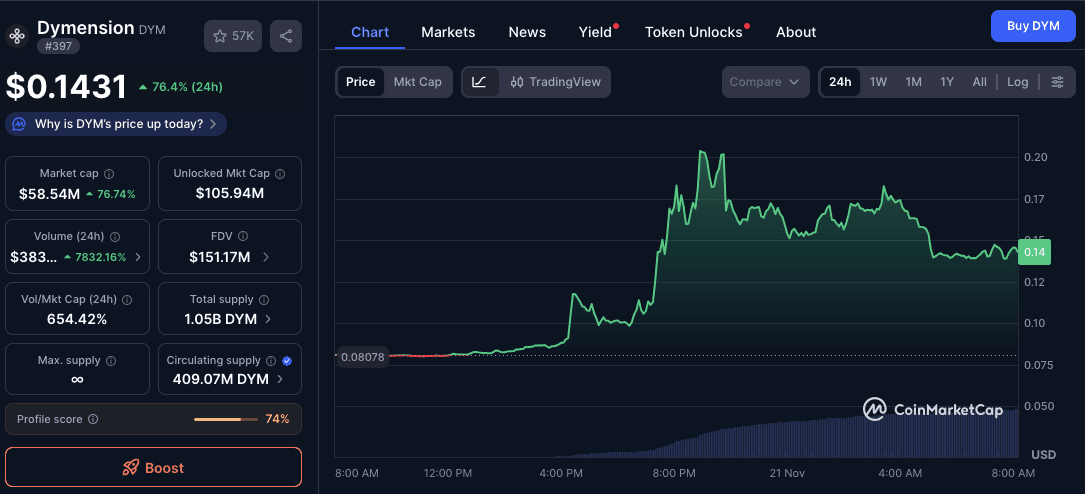1085x494 pixels.
Task: Click the Dymension logo icon
Action: [x=17, y=35]
